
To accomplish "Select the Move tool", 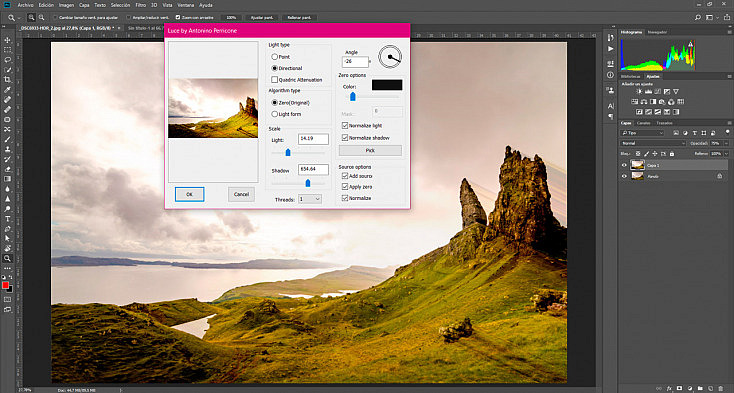I will [7, 40].
